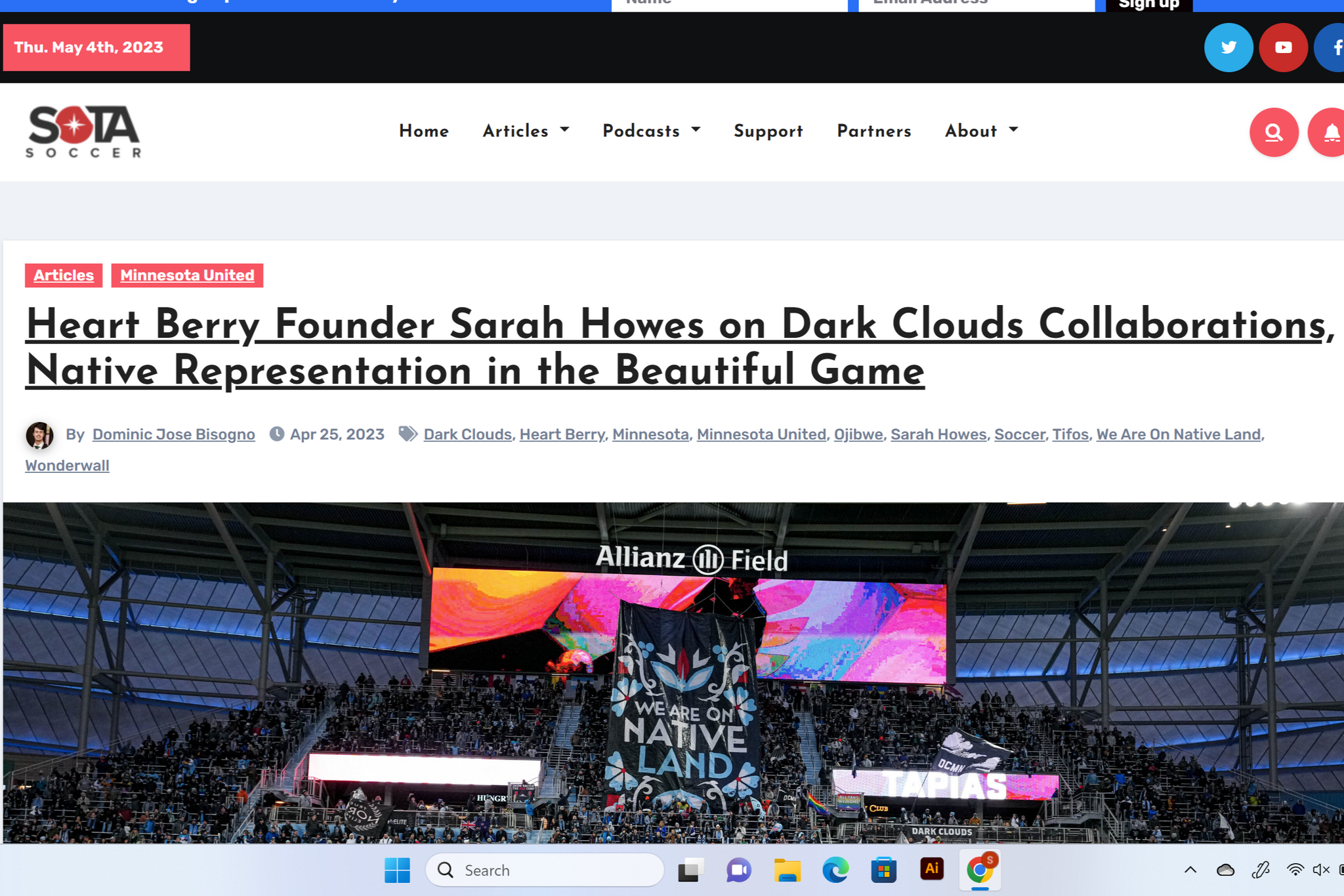
Task: Click the Apr 25, 2023 publish date
Action: (x=337, y=434)
